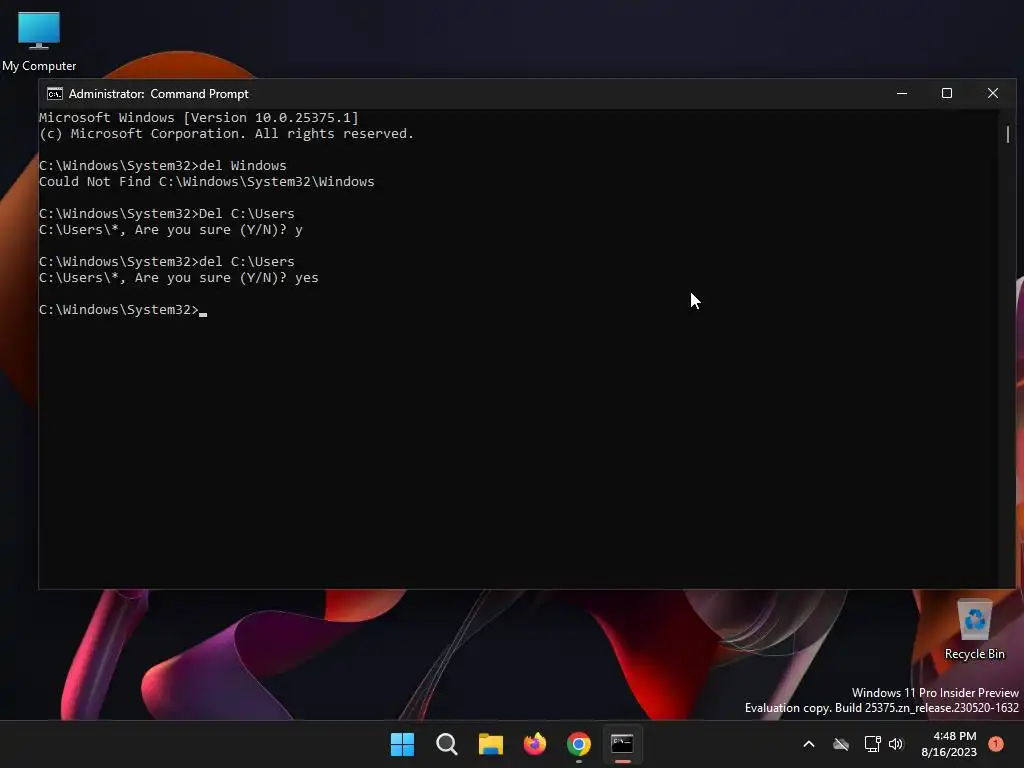Launch Google Chrome from taskbar
1024x768 pixels.
click(579, 744)
